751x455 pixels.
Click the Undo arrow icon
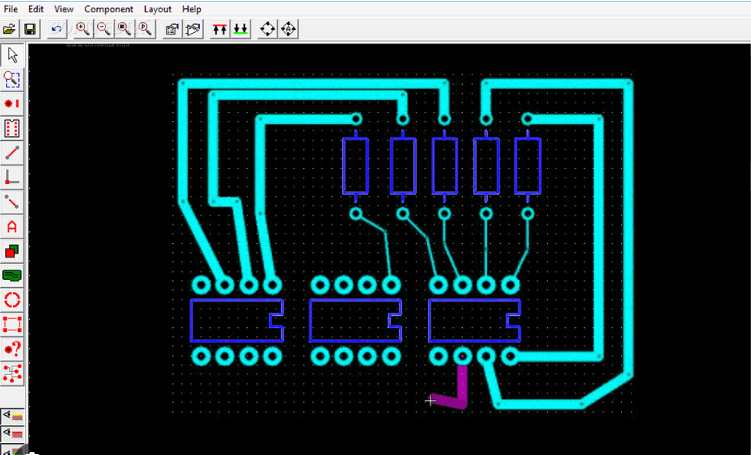pos(57,29)
